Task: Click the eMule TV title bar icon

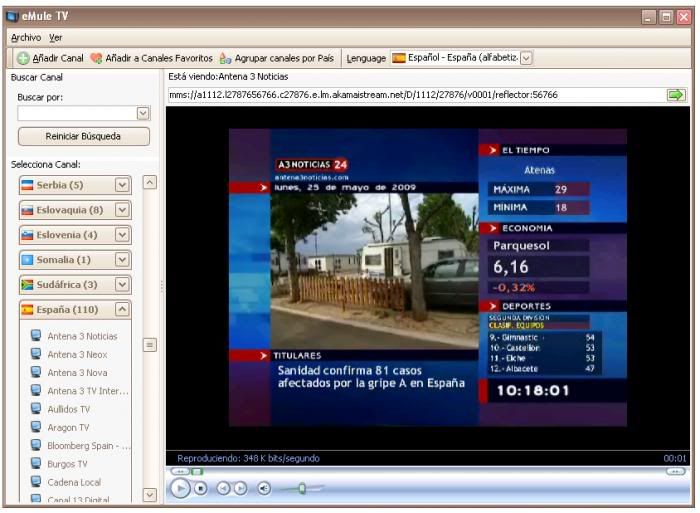Action: tap(12, 17)
